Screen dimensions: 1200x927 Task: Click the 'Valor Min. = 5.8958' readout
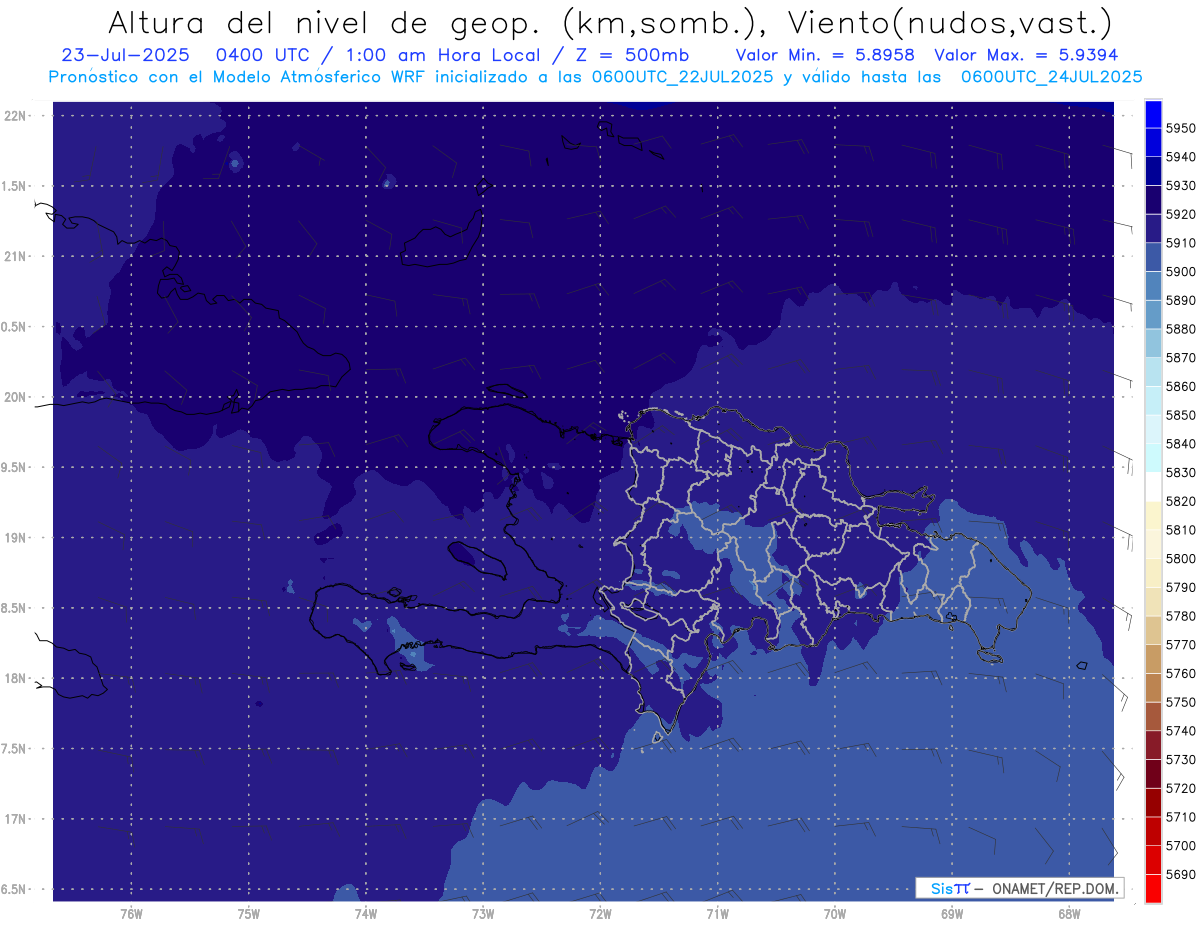[825, 56]
